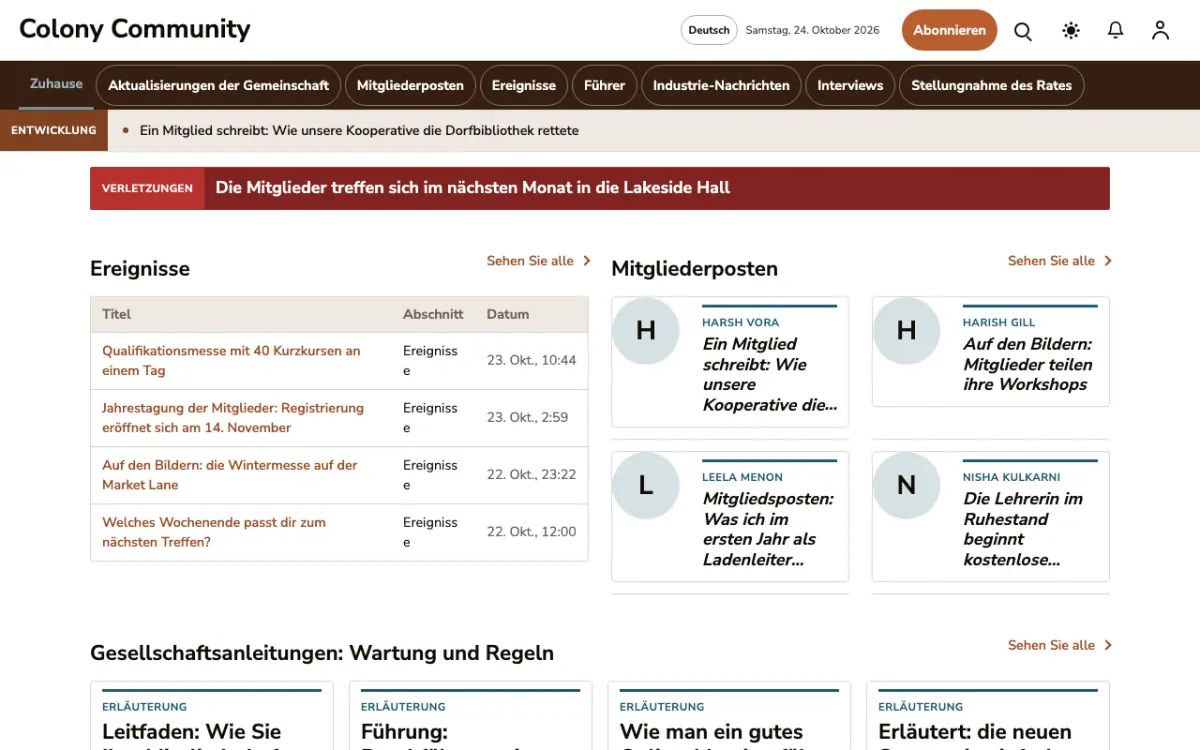See all in Gesellschaftsanleitungen section

[x=1060, y=645]
